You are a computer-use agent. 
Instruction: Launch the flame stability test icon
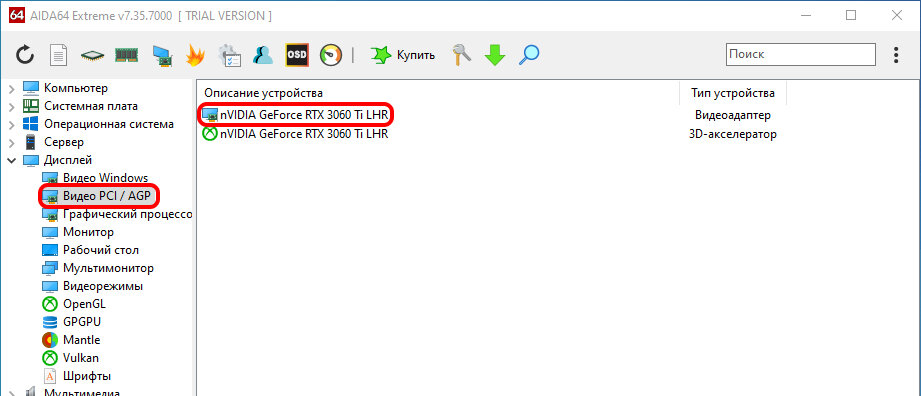(194, 55)
